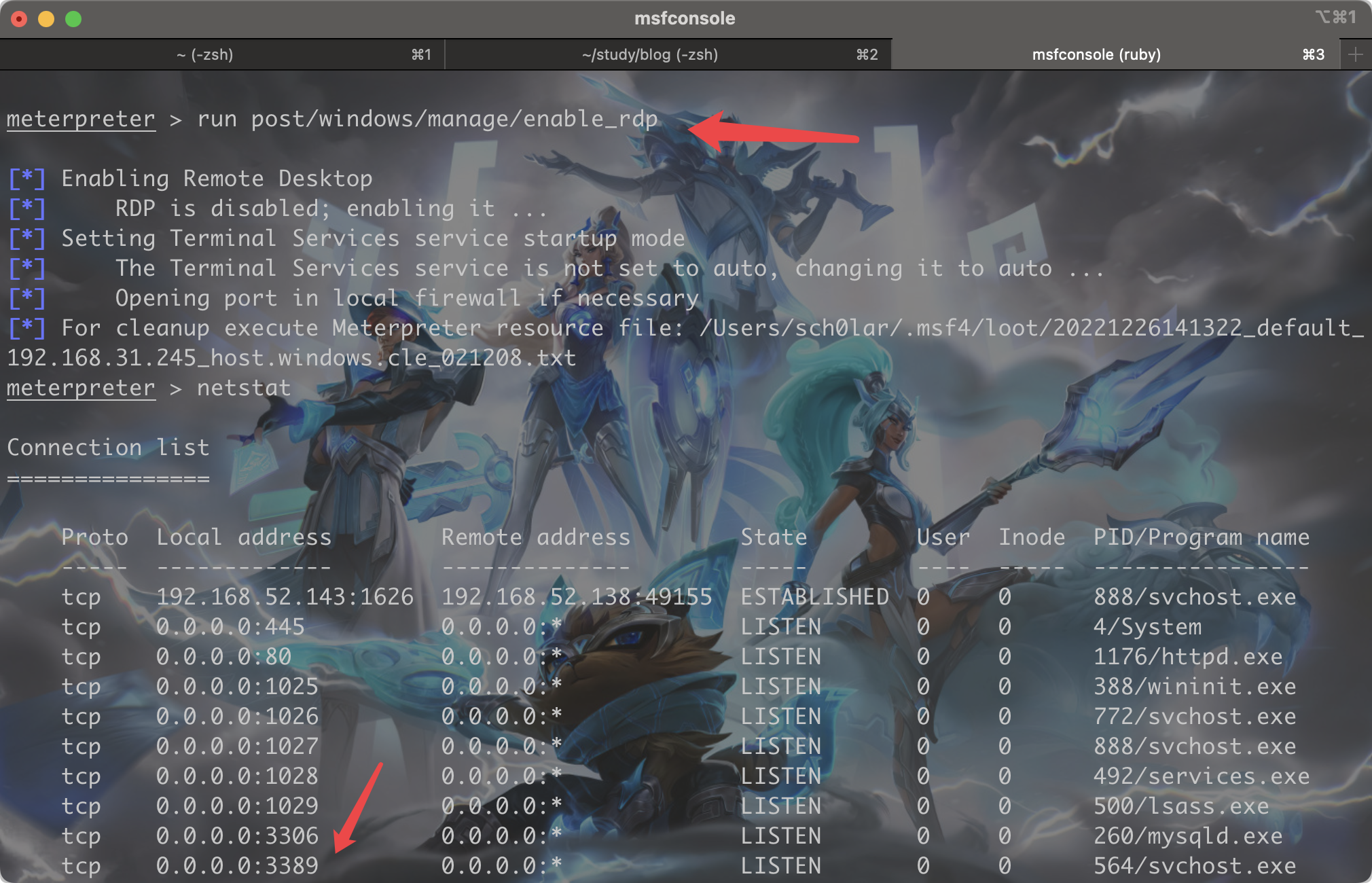Click remote address 192.168.52.138:49155
This screenshot has width=1372, height=883.
[577, 597]
